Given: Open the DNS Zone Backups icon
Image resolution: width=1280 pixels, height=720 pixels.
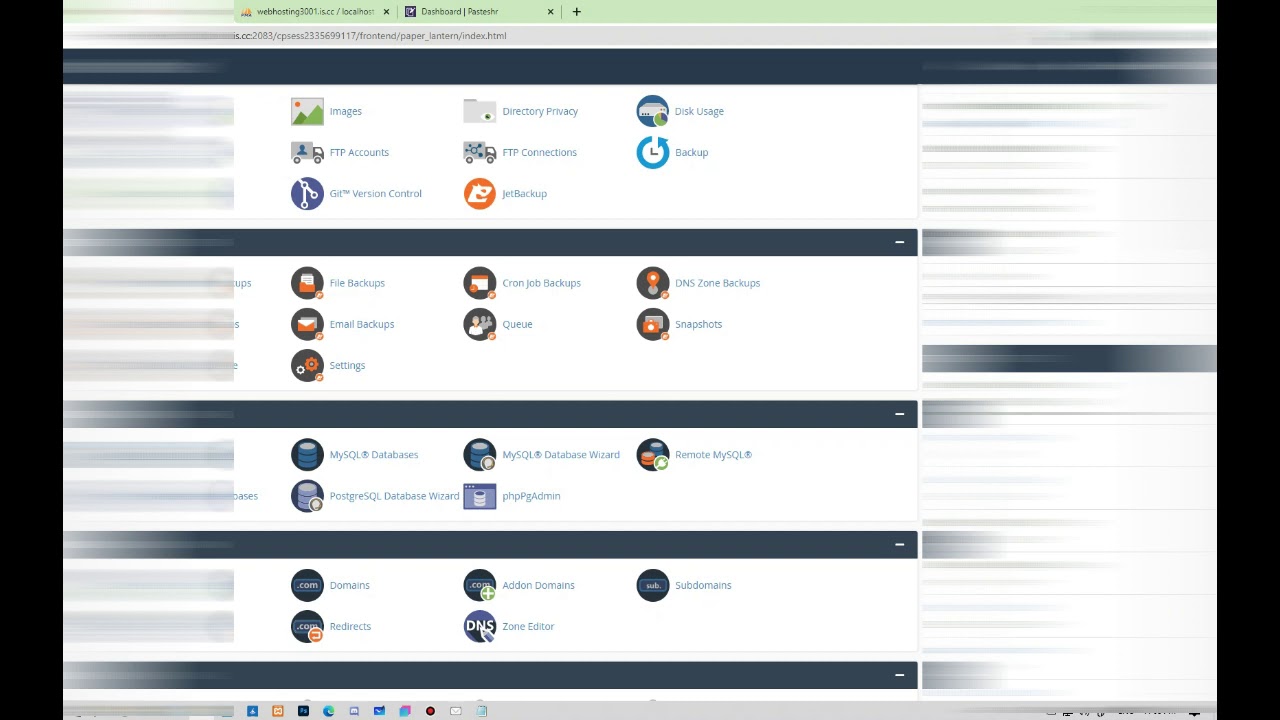Looking at the screenshot, I should coord(653,283).
